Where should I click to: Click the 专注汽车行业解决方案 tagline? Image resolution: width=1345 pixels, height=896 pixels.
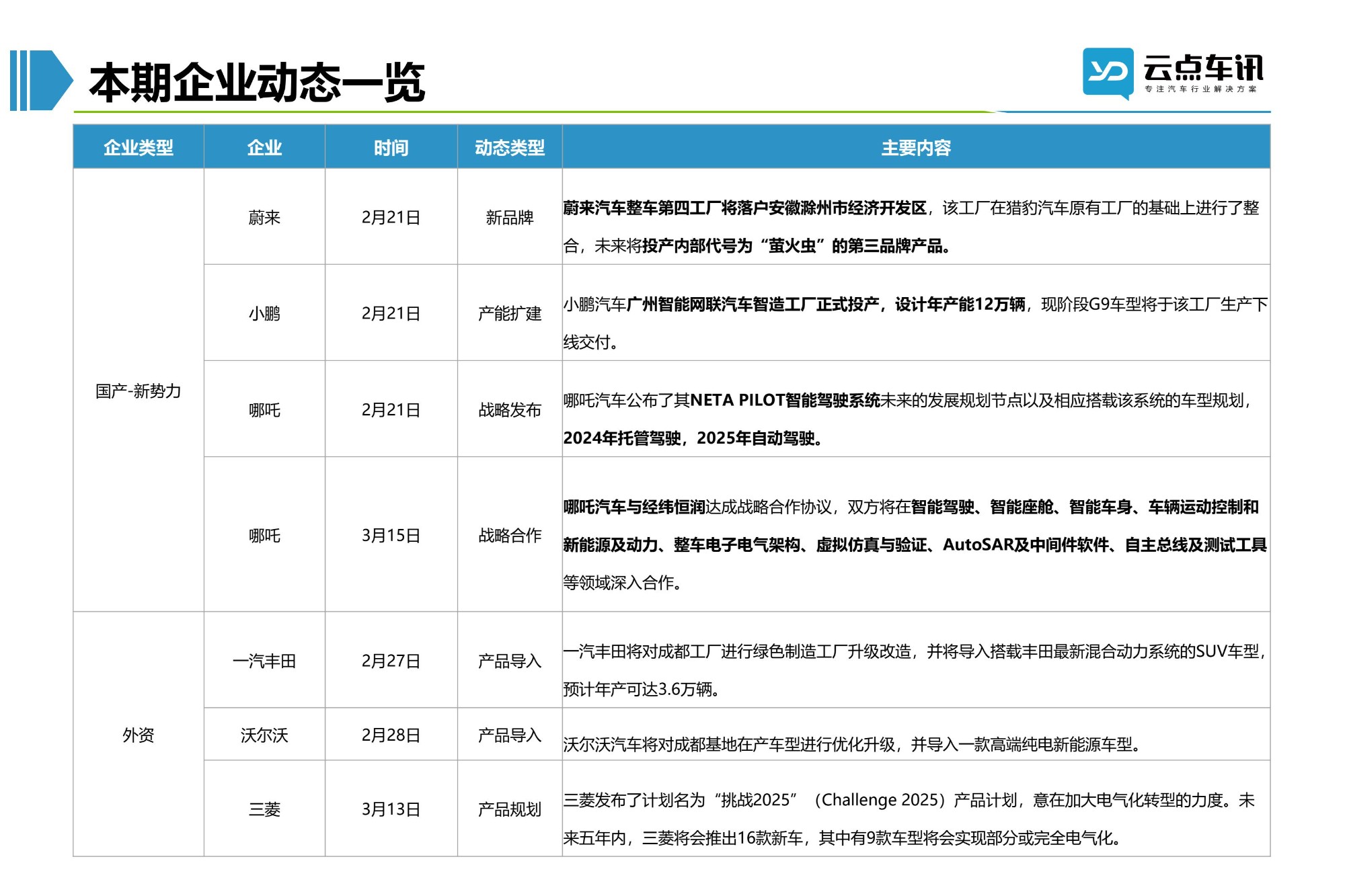click(x=1200, y=89)
